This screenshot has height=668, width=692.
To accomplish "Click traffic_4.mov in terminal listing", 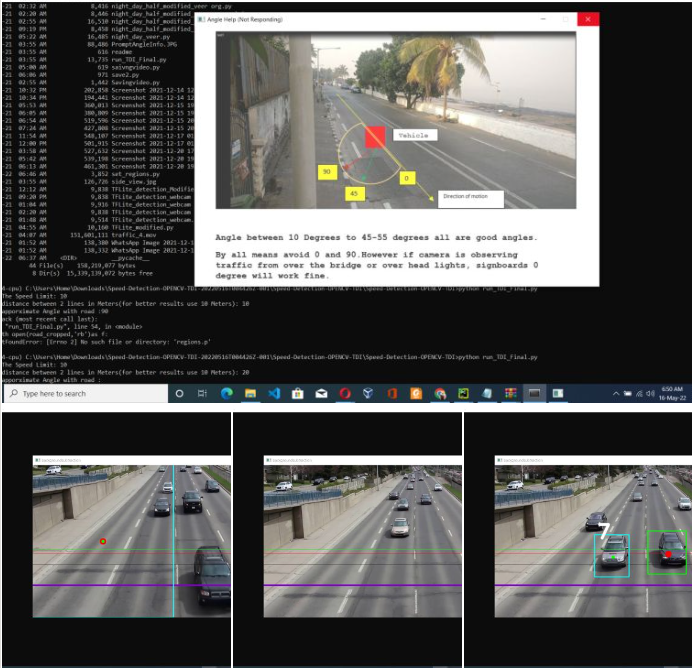I will 134,235.
